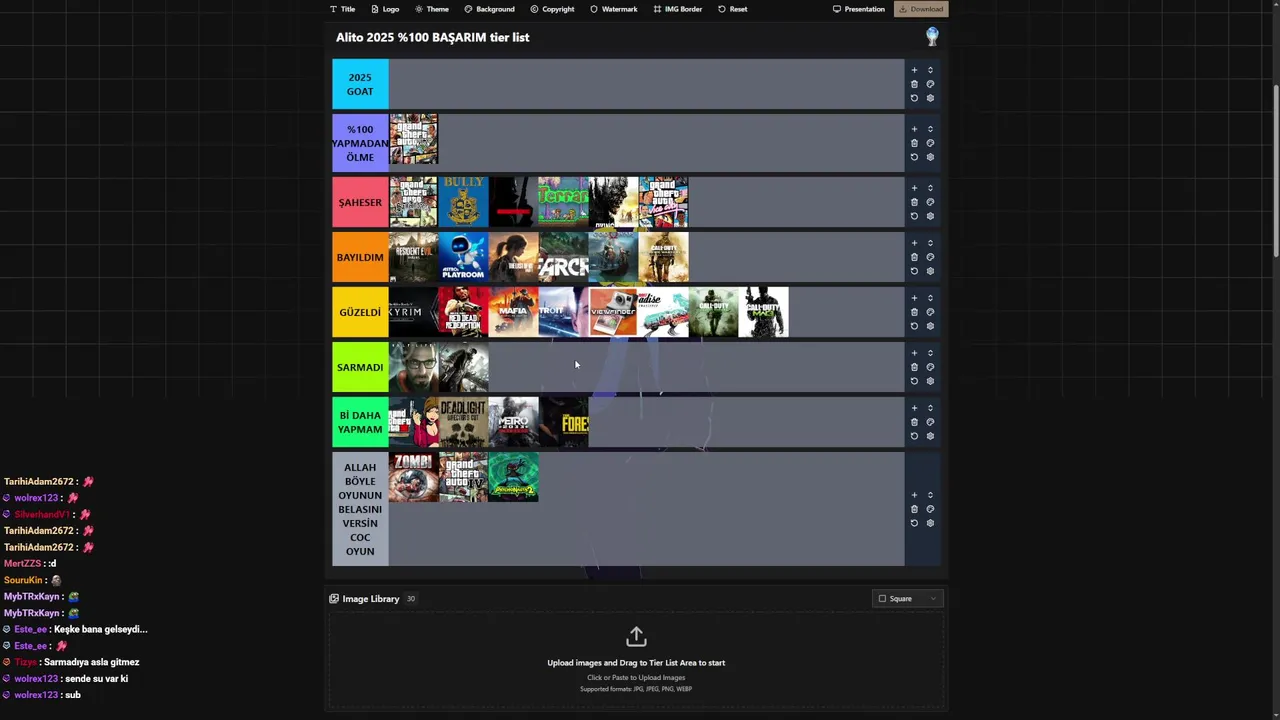Click palette icon on the GÜZELDİ row

tap(930, 312)
